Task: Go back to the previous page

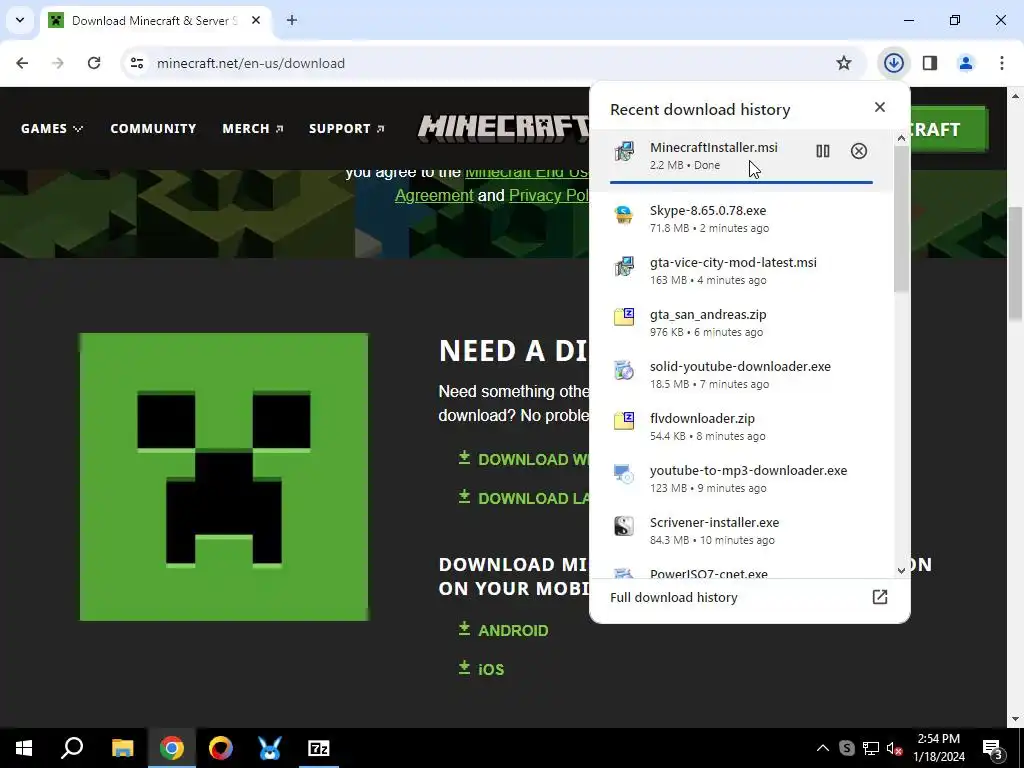Action: 22,63
